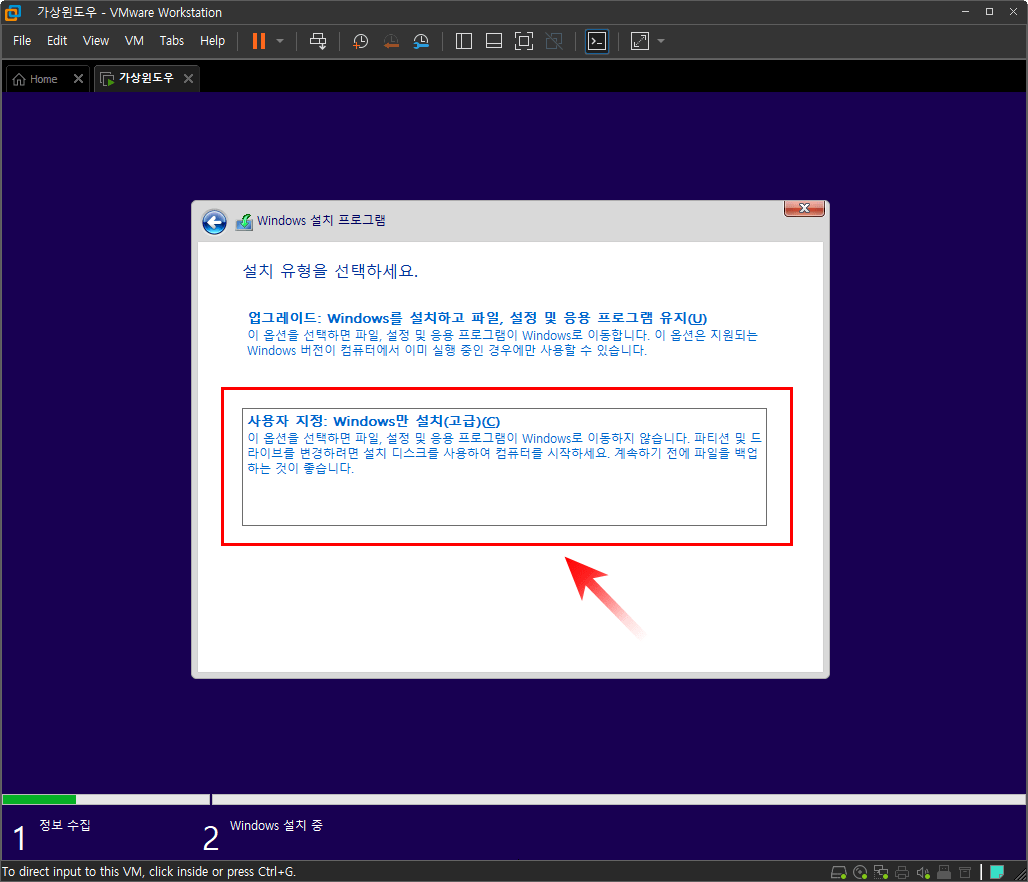Click the 'Windows 설치 중' step label
This screenshot has width=1028, height=882.
[276, 826]
